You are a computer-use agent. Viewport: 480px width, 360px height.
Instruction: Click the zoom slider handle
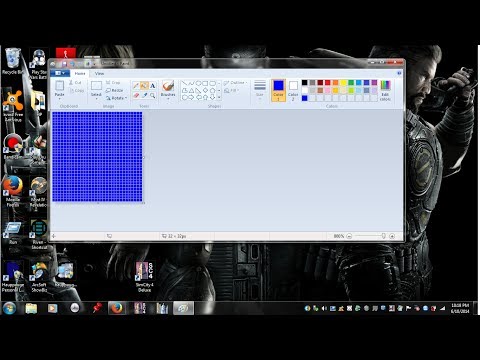[383, 236]
